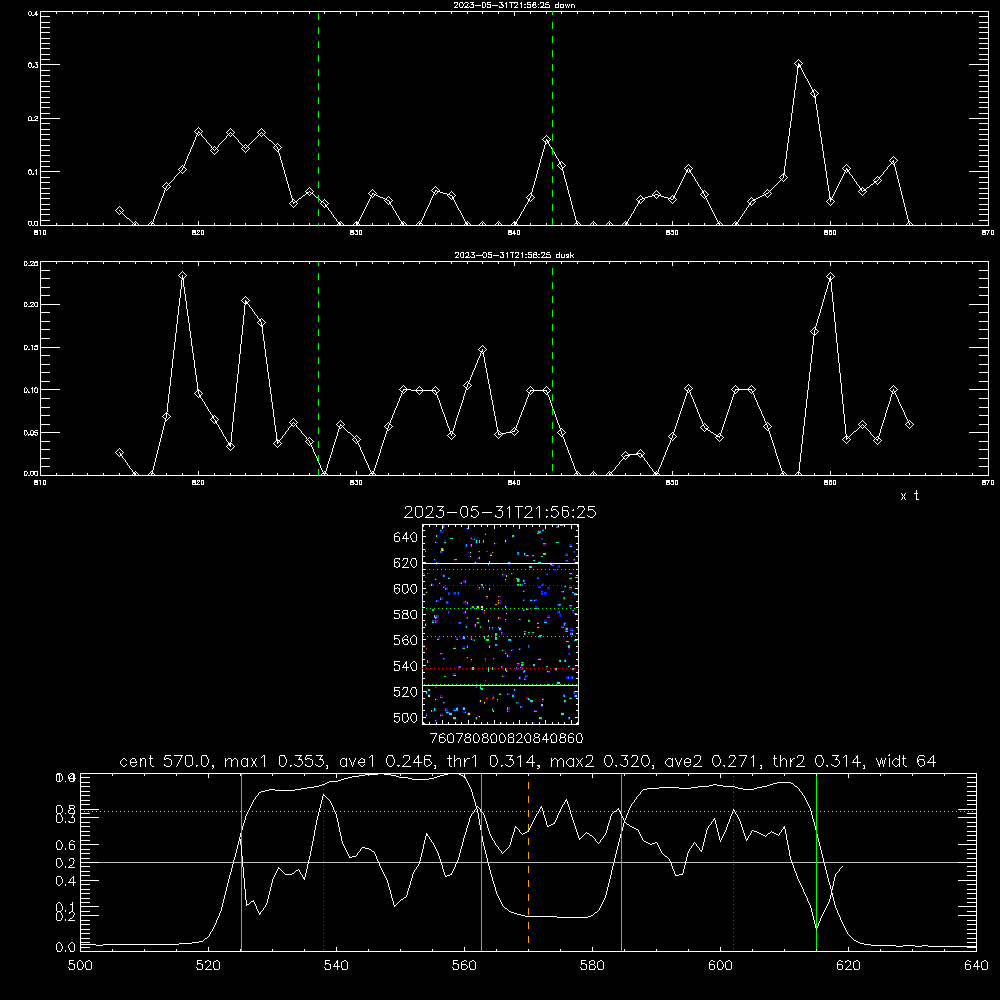Click the 560 x-axis label in bottom plot

(464, 966)
